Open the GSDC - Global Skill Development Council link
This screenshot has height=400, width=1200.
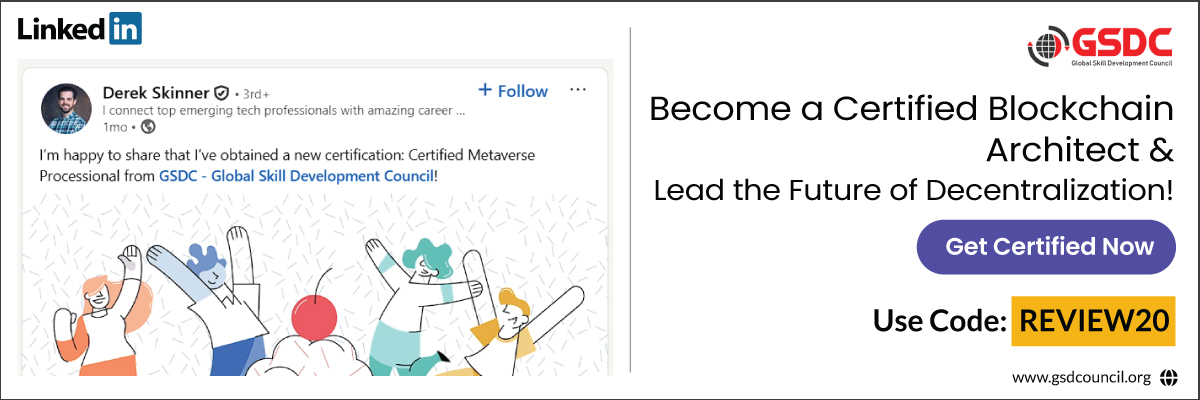coord(296,176)
